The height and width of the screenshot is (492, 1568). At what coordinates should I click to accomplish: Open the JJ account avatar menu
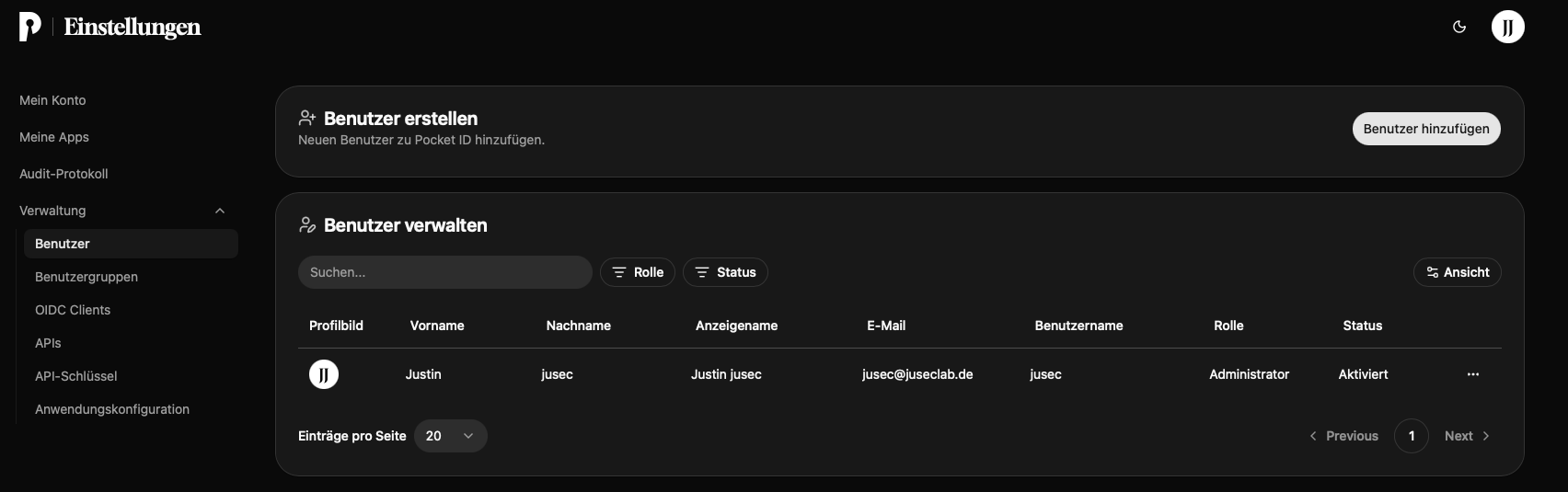[1507, 27]
